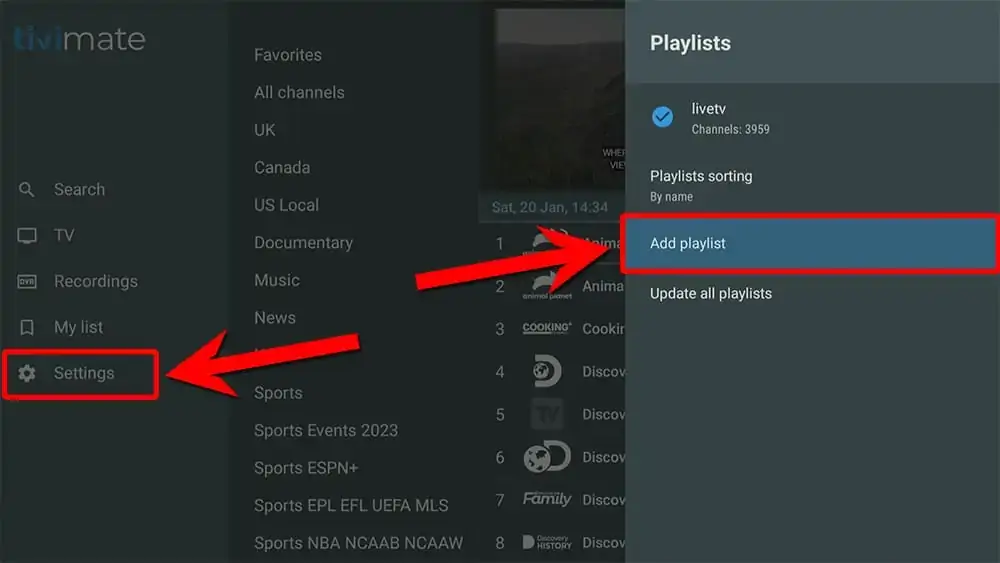Screen dimensions: 1000x563
Task: Open the Documentary category
Action: pos(303,243)
